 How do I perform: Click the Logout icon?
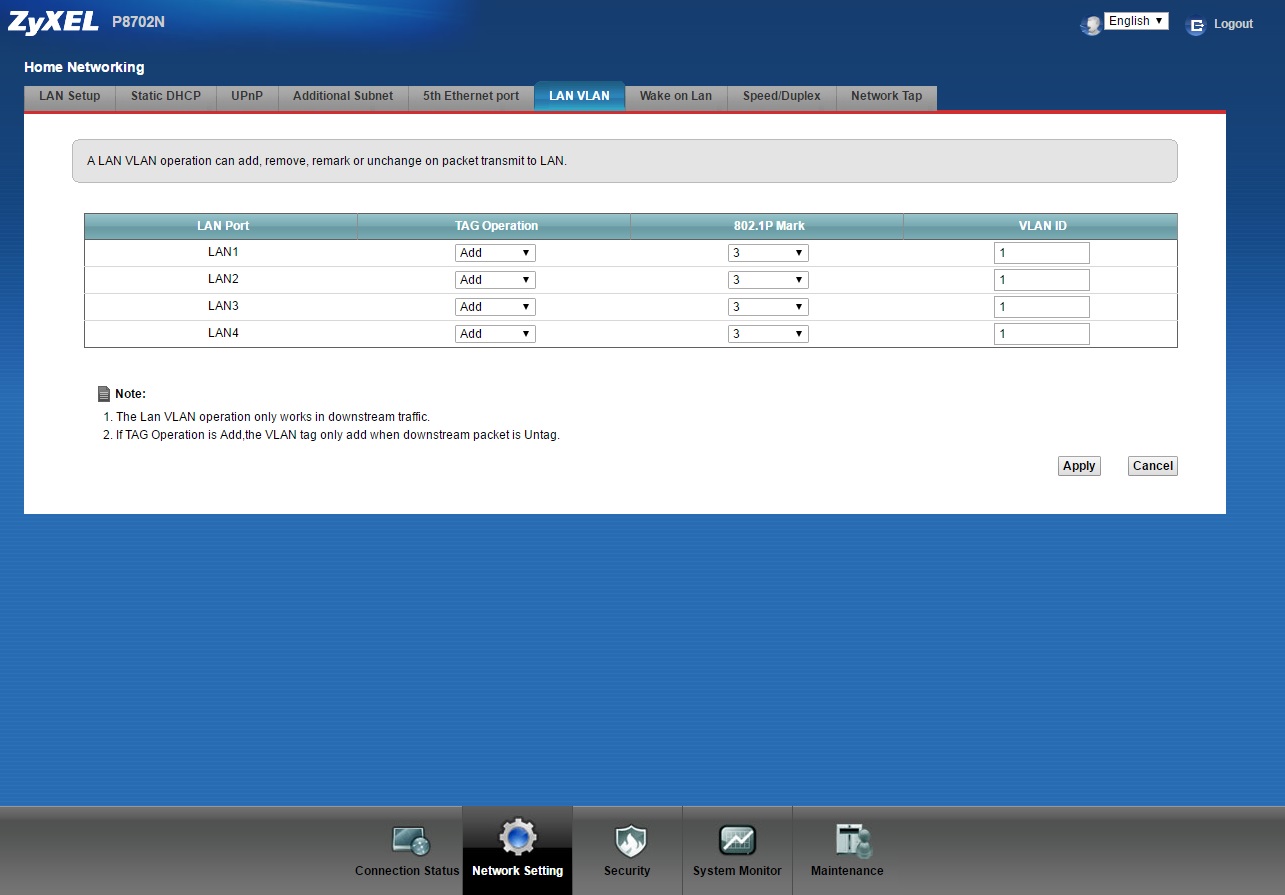click(1195, 25)
